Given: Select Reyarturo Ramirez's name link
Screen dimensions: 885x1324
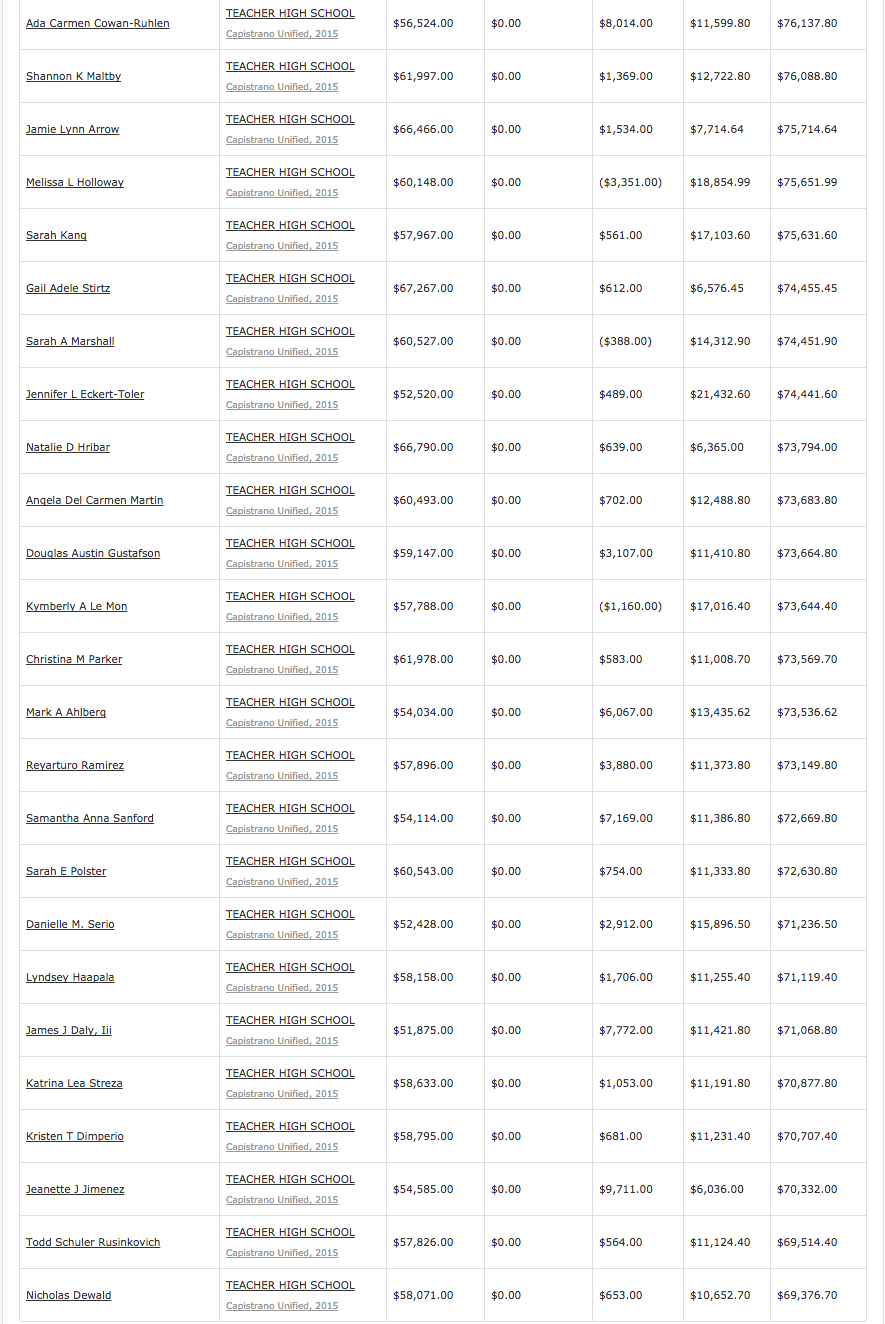Looking at the screenshot, I should [x=75, y=766].
